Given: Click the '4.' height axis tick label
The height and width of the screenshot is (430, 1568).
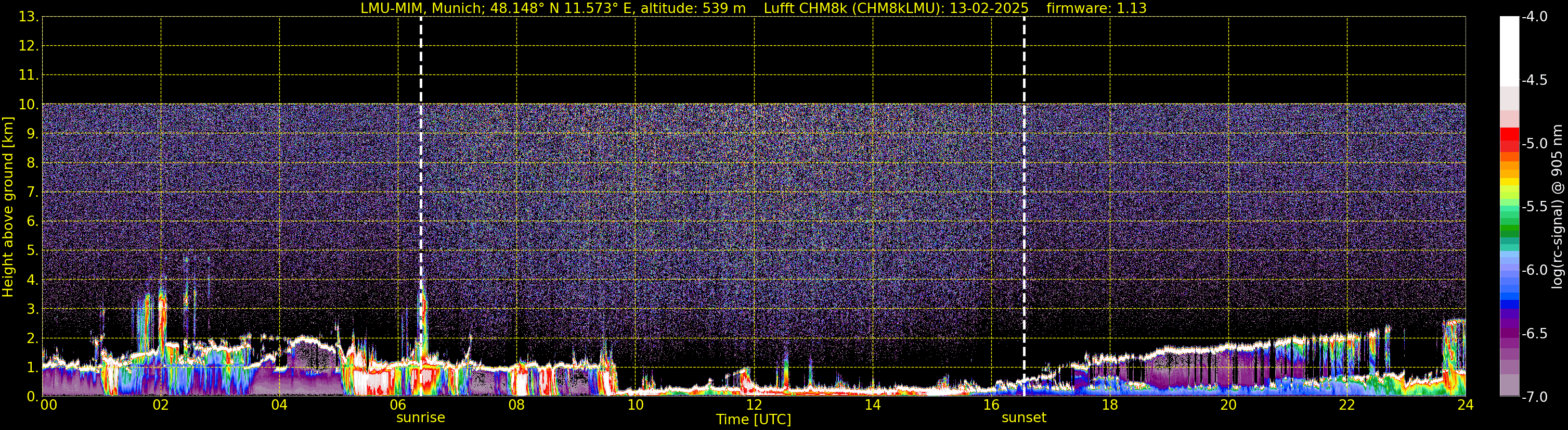Looking at the screenshot, I should (32, 280).
